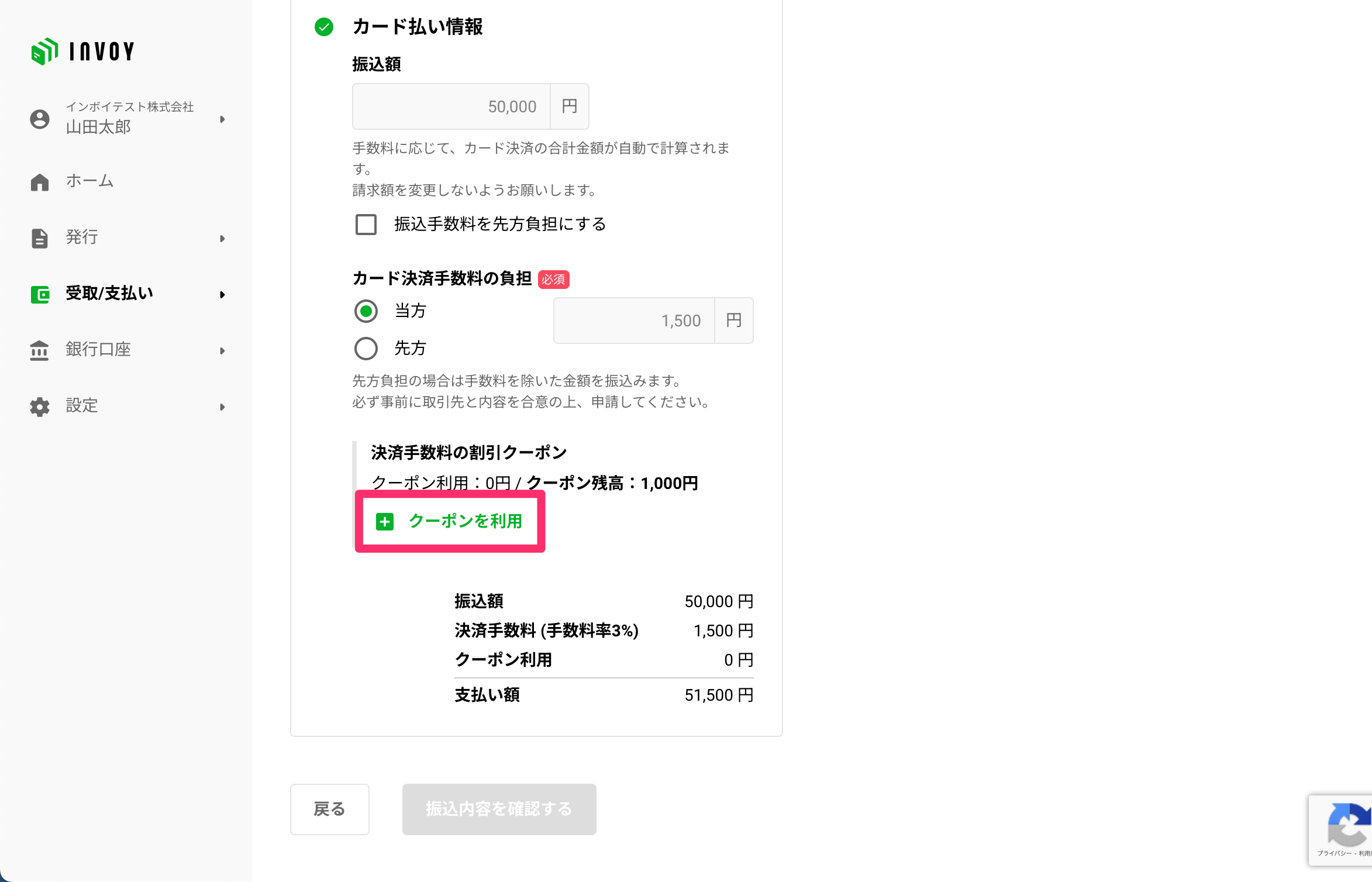Viewport: 1372px width, 882px height.
Task: Open the 山田太郎 account menu
Action: (x=126, y=118)
